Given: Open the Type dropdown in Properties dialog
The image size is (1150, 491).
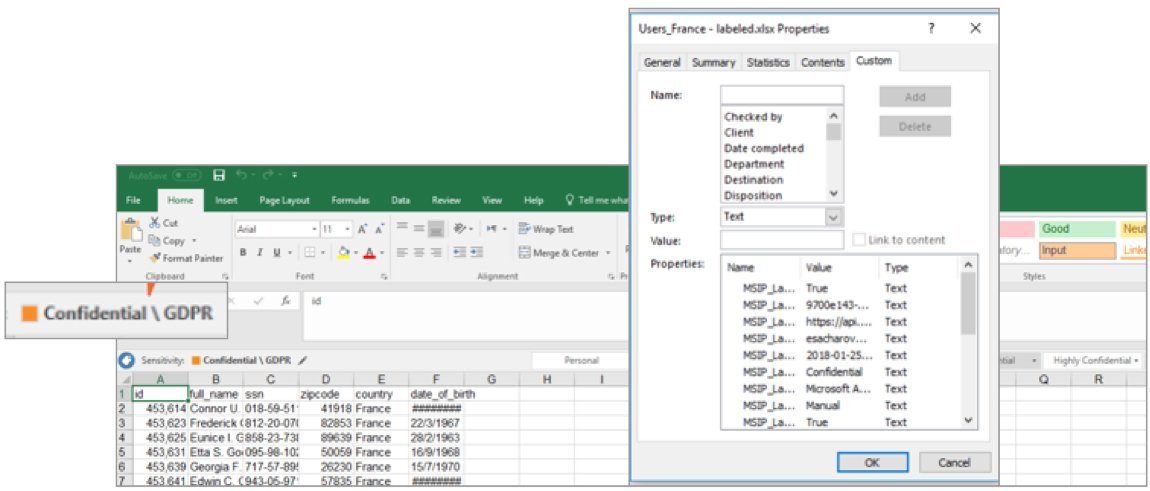Looking at the screenshot, I should [x=833, y=217].
